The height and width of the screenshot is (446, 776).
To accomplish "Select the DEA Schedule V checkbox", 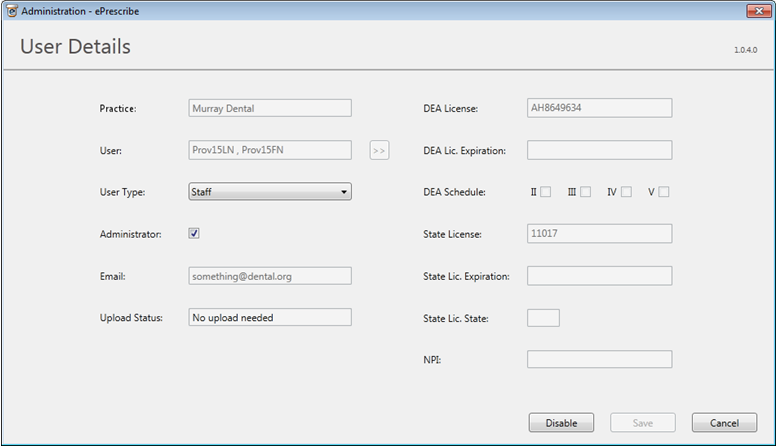I will [663, 192].
